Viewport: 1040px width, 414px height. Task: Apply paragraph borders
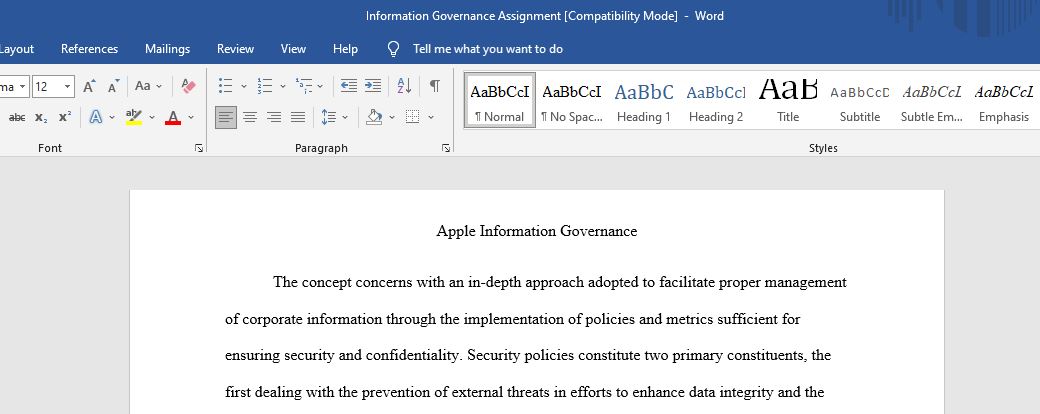[x=413, y=117]
